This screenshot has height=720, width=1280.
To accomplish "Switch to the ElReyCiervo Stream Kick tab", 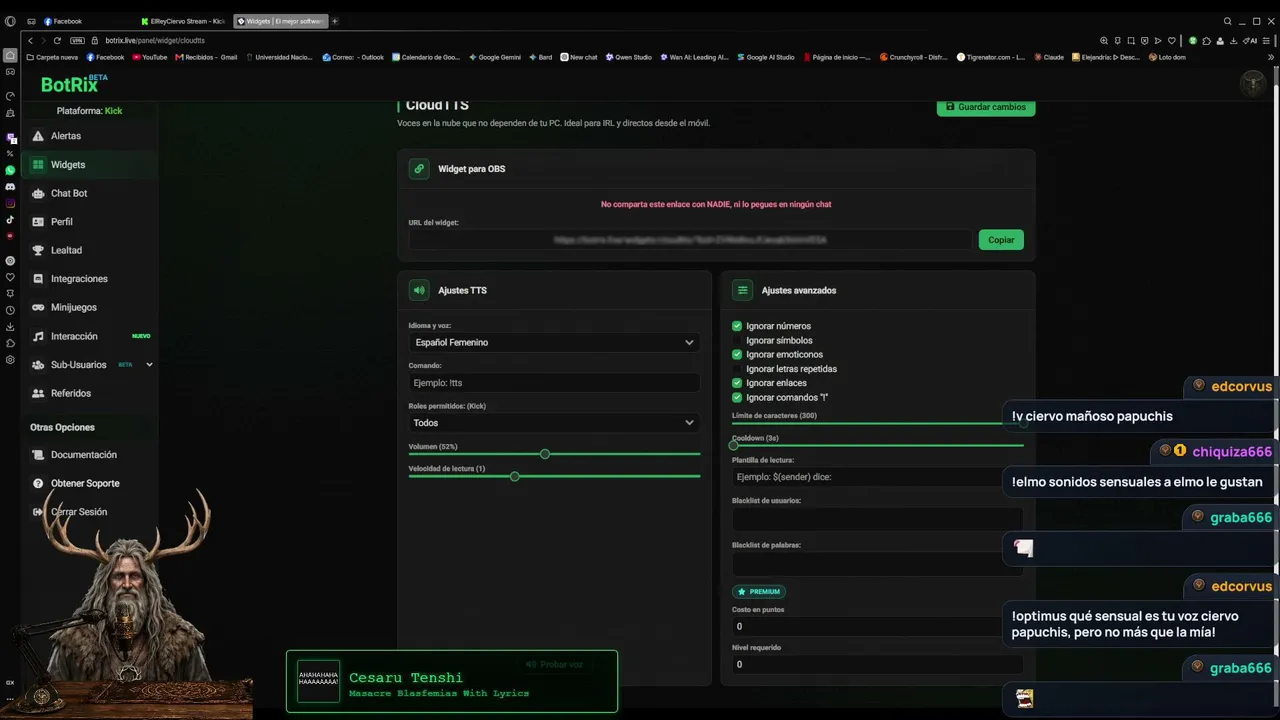I will 185,21.
